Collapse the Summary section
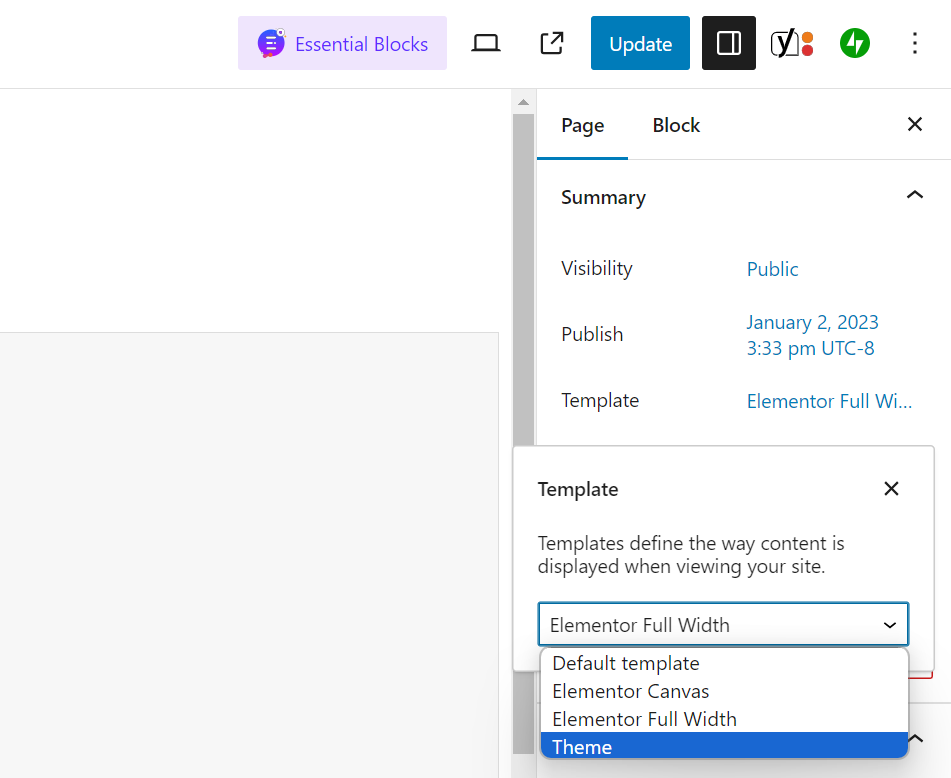The image size is (951, 778). tap(915, 196)
